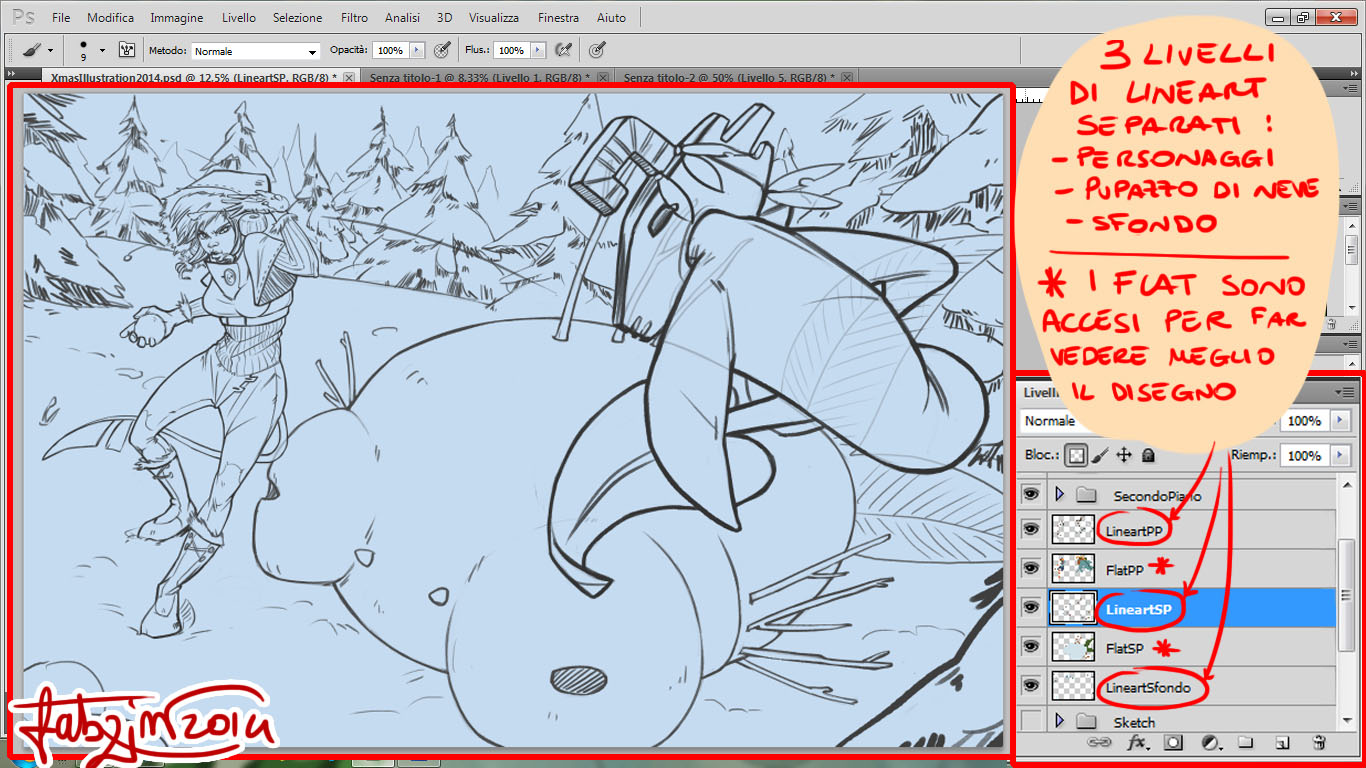The image size is (1366, 768).
Task: Show the Sketch group
Action: point(1031,720)
